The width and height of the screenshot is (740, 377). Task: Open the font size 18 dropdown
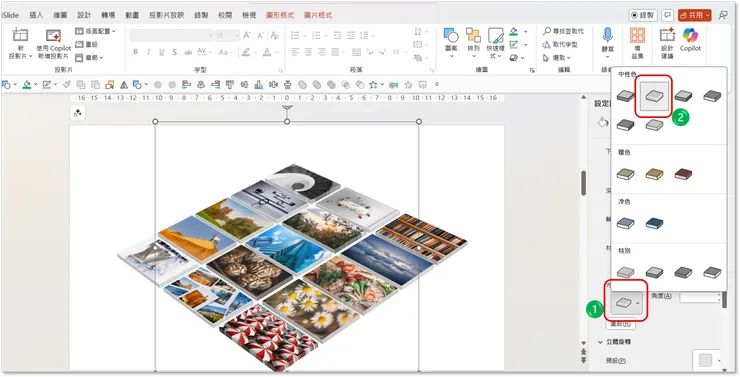tap(227, 35)
